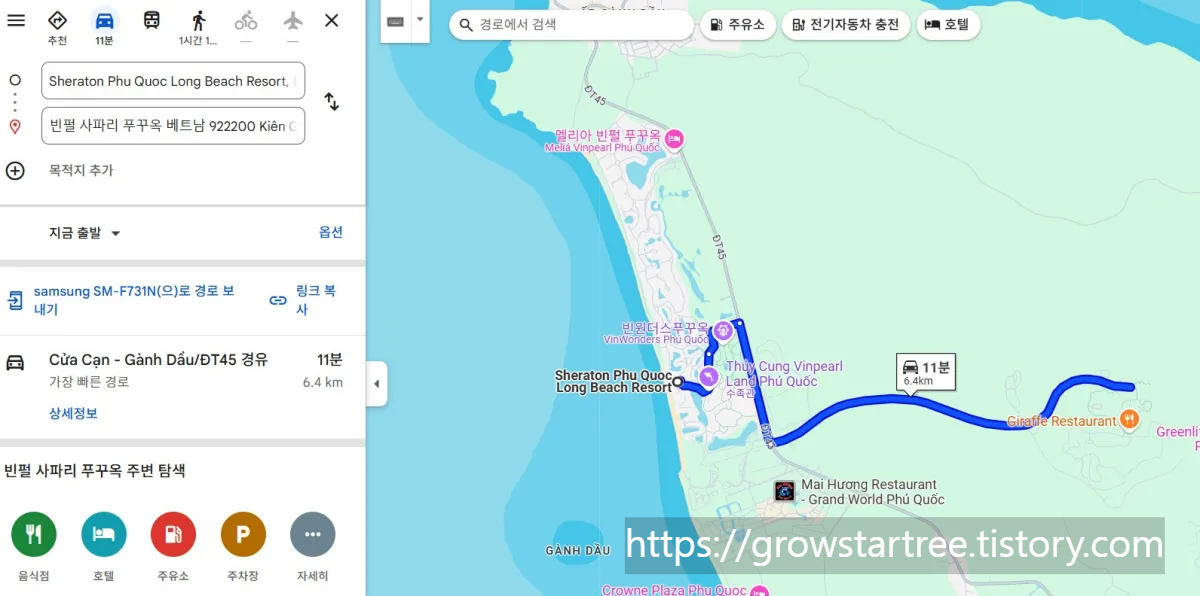
Task: Click the 목적지 추가 label
Action: tap(81, 170)
